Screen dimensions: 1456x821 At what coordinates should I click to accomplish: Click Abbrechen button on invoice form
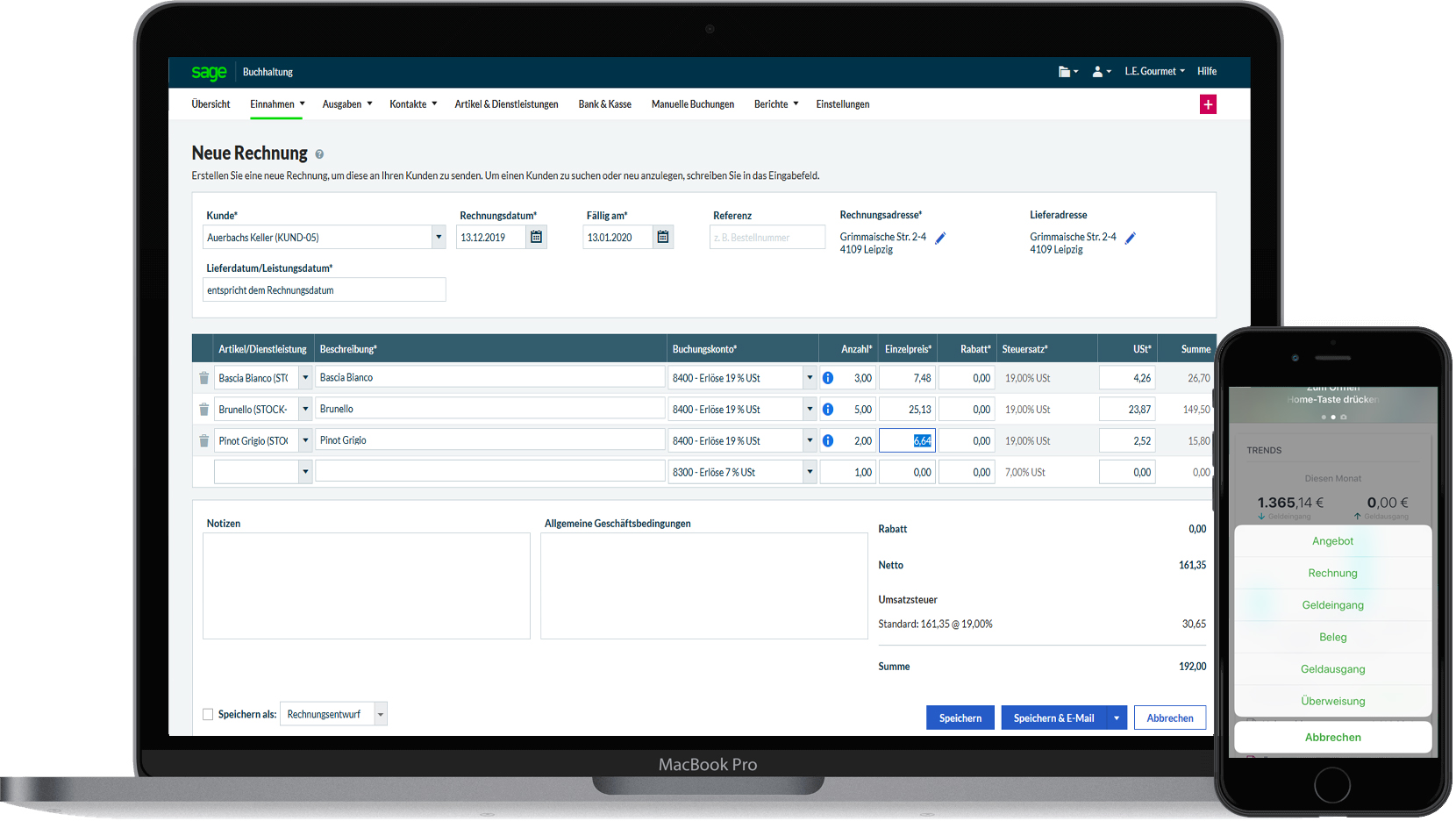1170,718
